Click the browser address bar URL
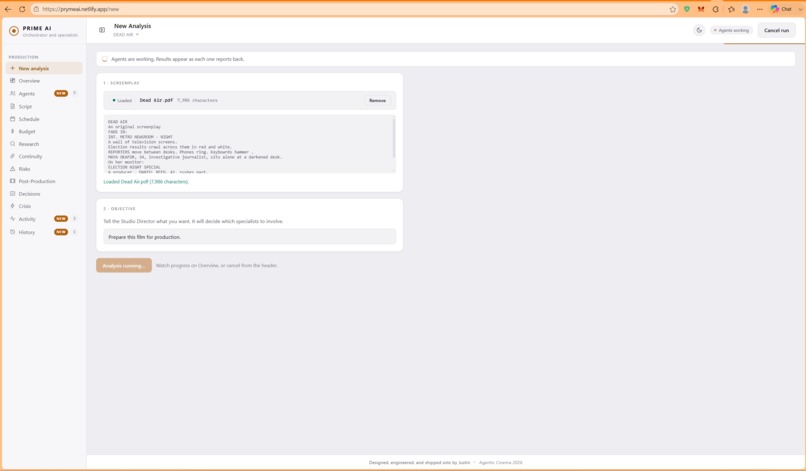The width and height of the screenshot is (806, 471). (81, 9)
